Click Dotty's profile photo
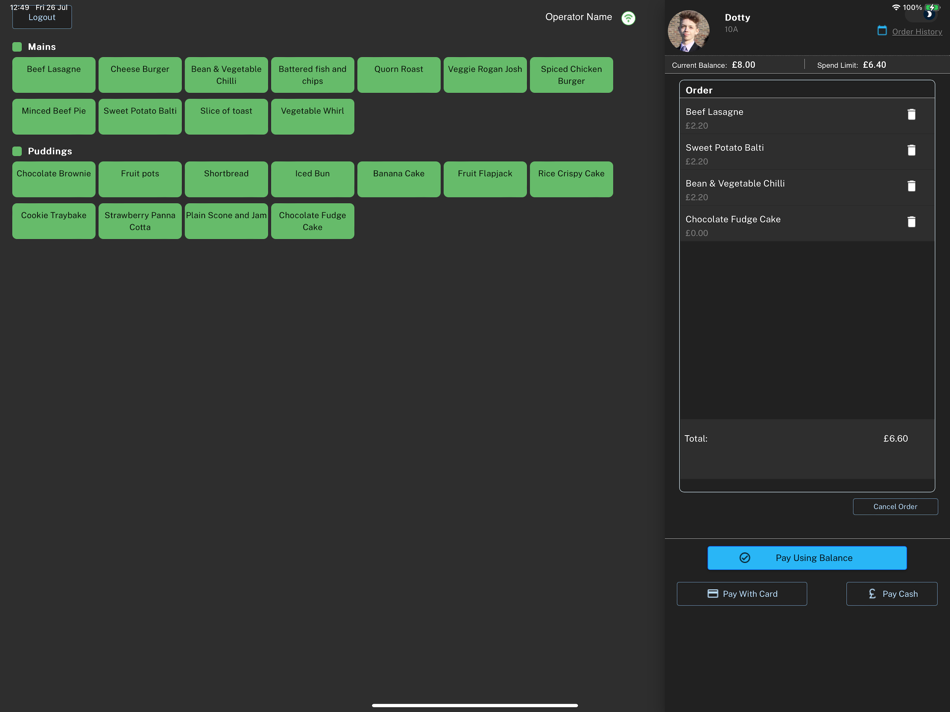 coord(688,31)
